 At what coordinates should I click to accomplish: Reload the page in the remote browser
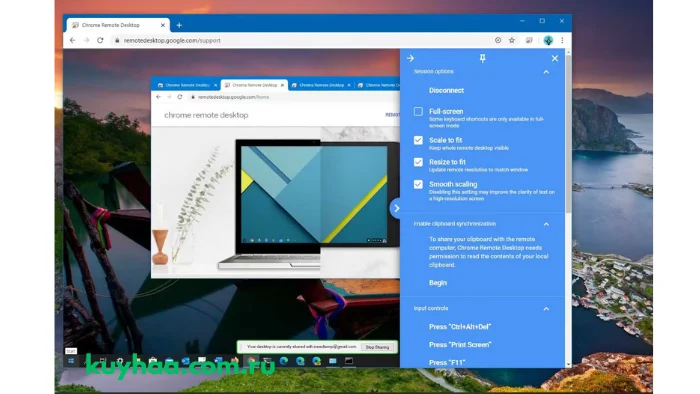(x=180, y=97)
